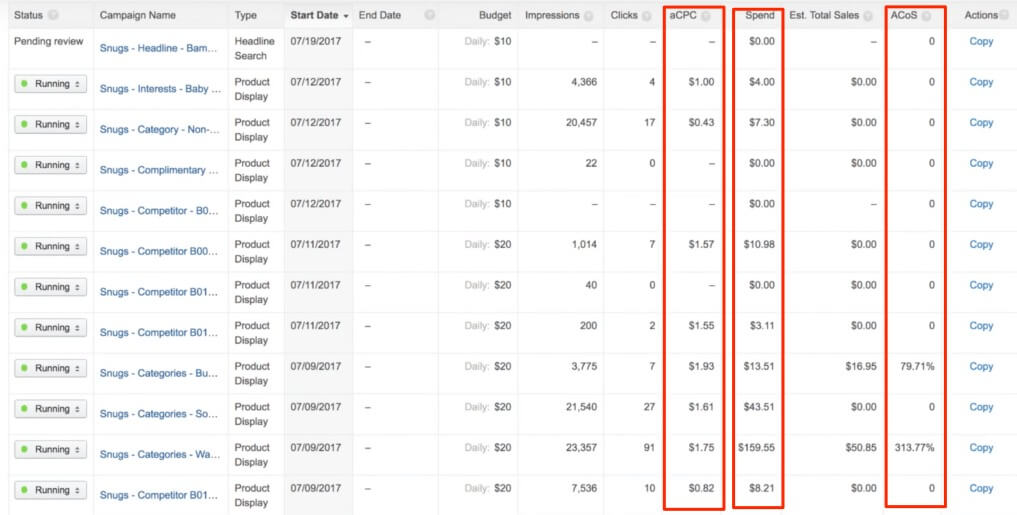The width and height of the screenshot is (1017, 515).
Task: Show the aCPC help tooltip icon
Action: tap(706, 16)
